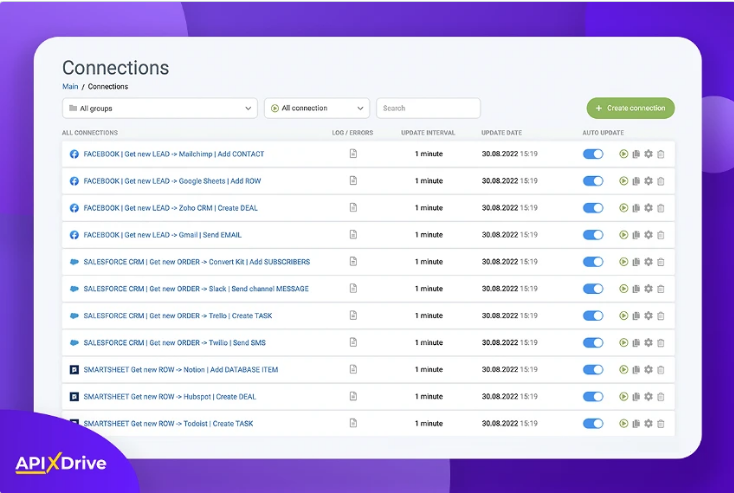The image size is (734, 493).
Task: Toggle auto update for Facebook Google Sheets connection
Action: (593, 181)
